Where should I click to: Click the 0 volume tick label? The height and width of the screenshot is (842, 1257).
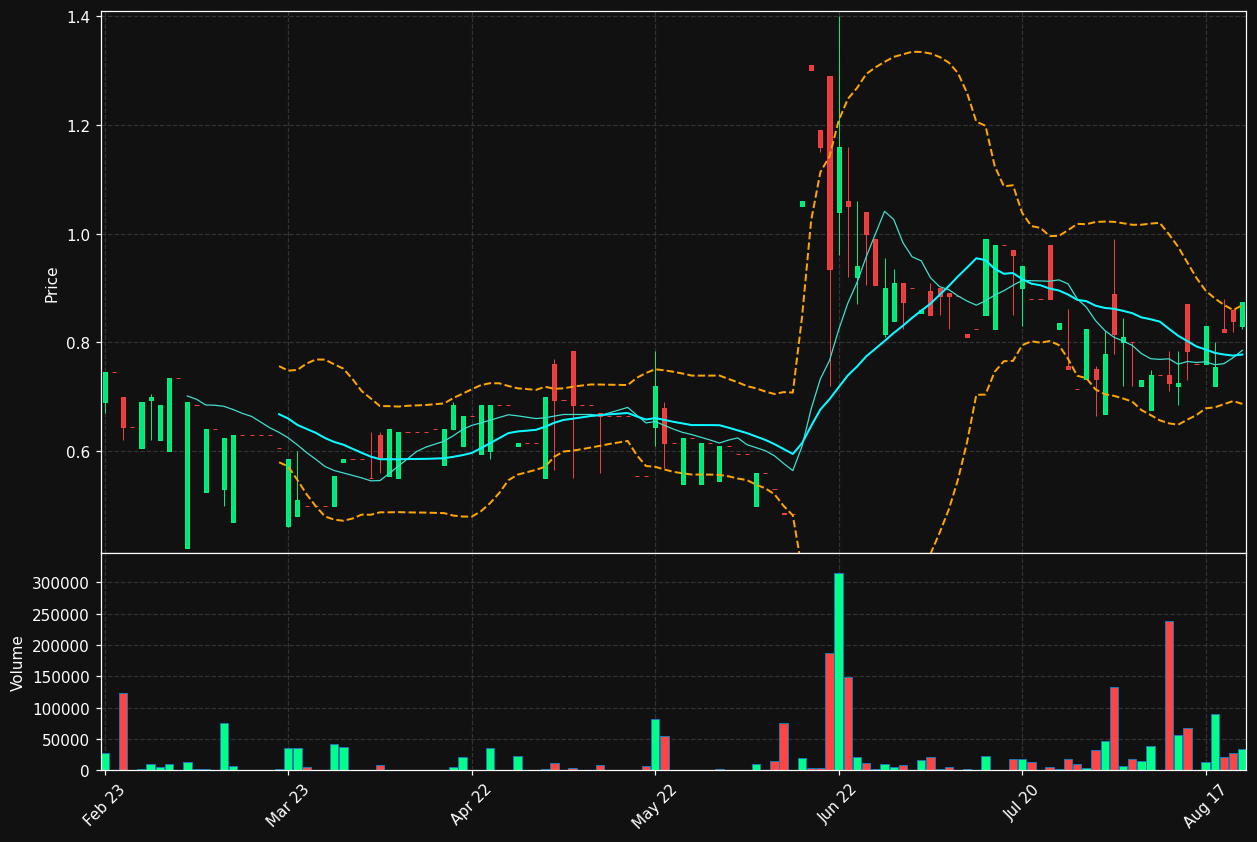[x=85, y=771]
